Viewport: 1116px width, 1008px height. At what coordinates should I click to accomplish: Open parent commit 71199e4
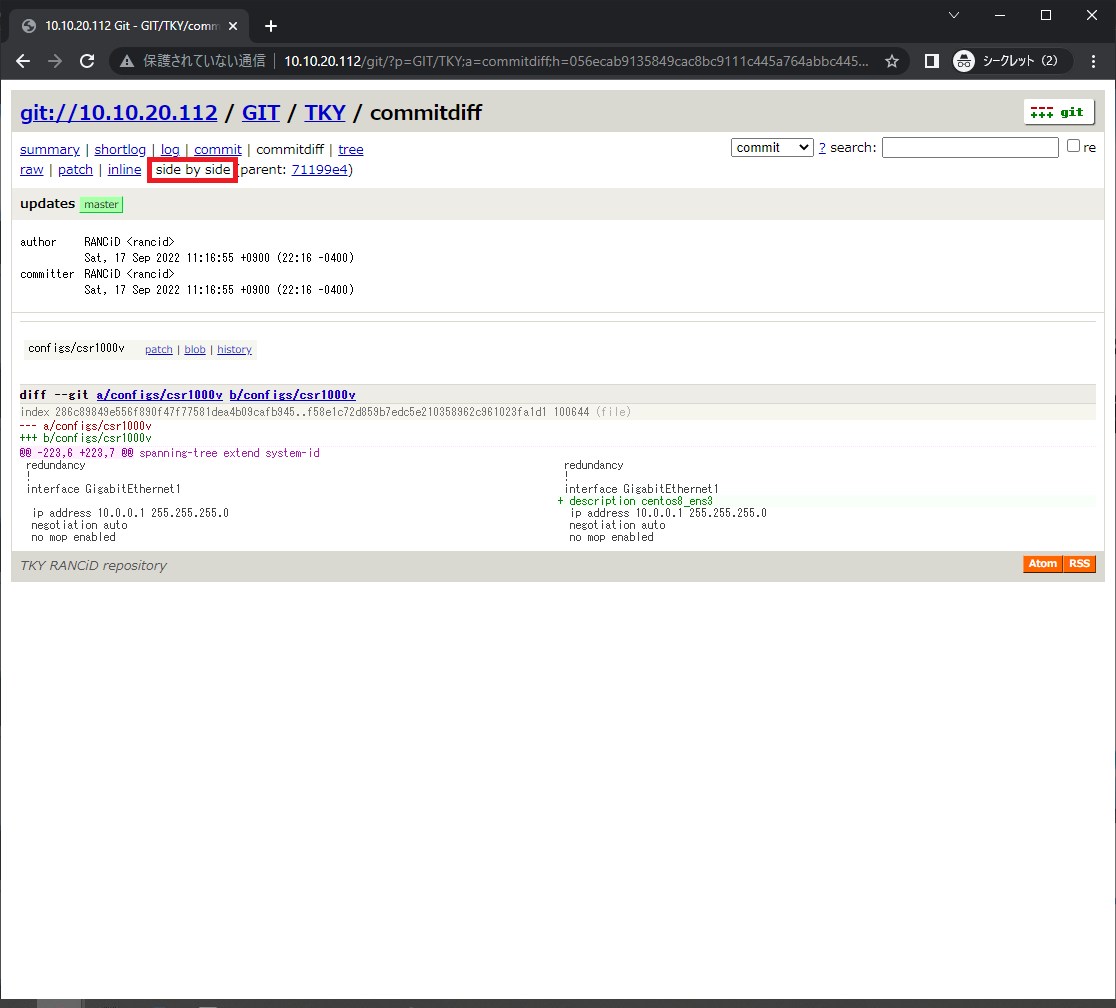pyautogui.click(x=319, y=170)
